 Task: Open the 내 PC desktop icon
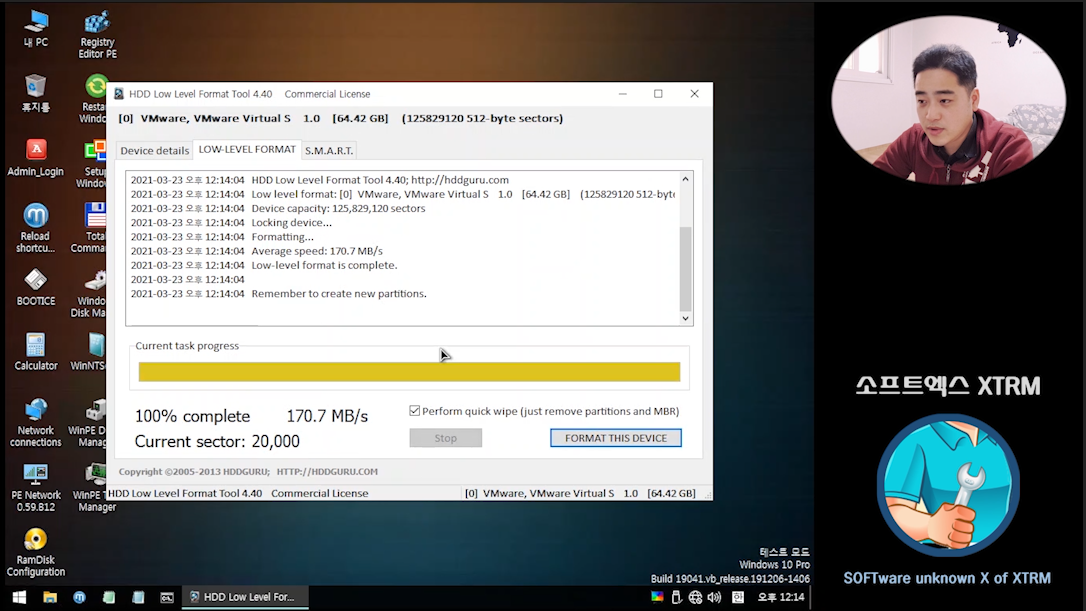(35, 28)
